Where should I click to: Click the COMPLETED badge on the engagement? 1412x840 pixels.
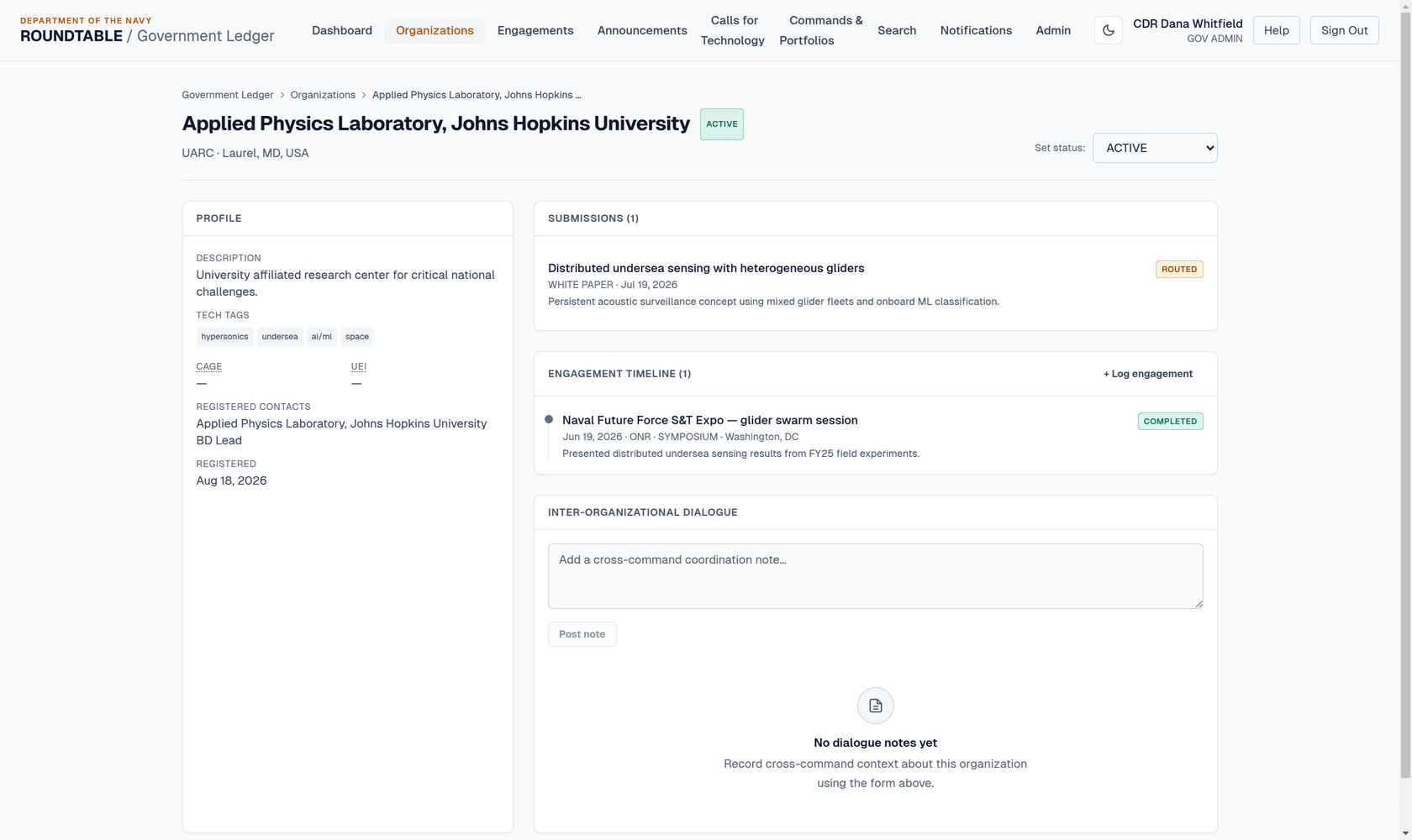pos(1170,422)
